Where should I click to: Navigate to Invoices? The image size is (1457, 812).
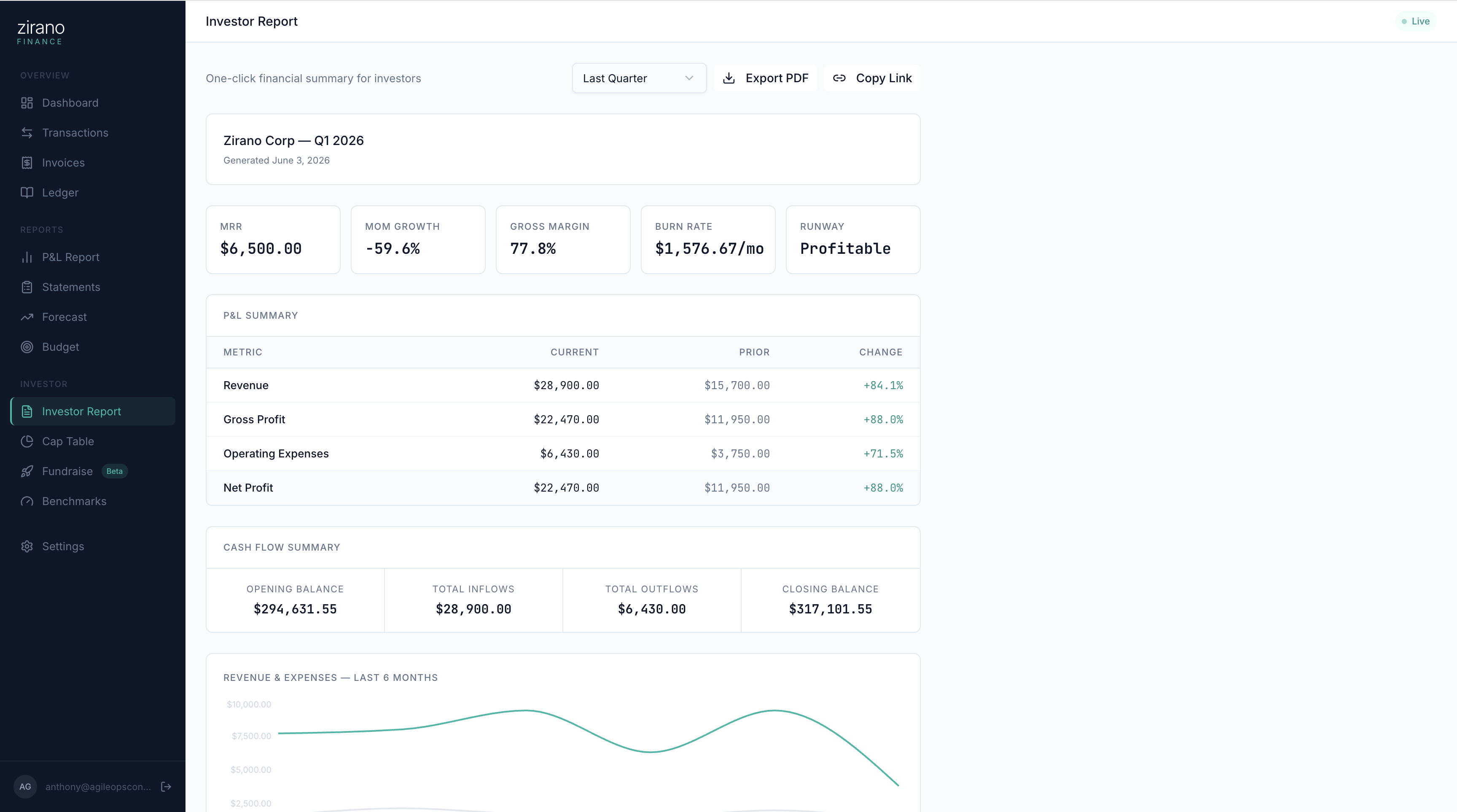93,163
